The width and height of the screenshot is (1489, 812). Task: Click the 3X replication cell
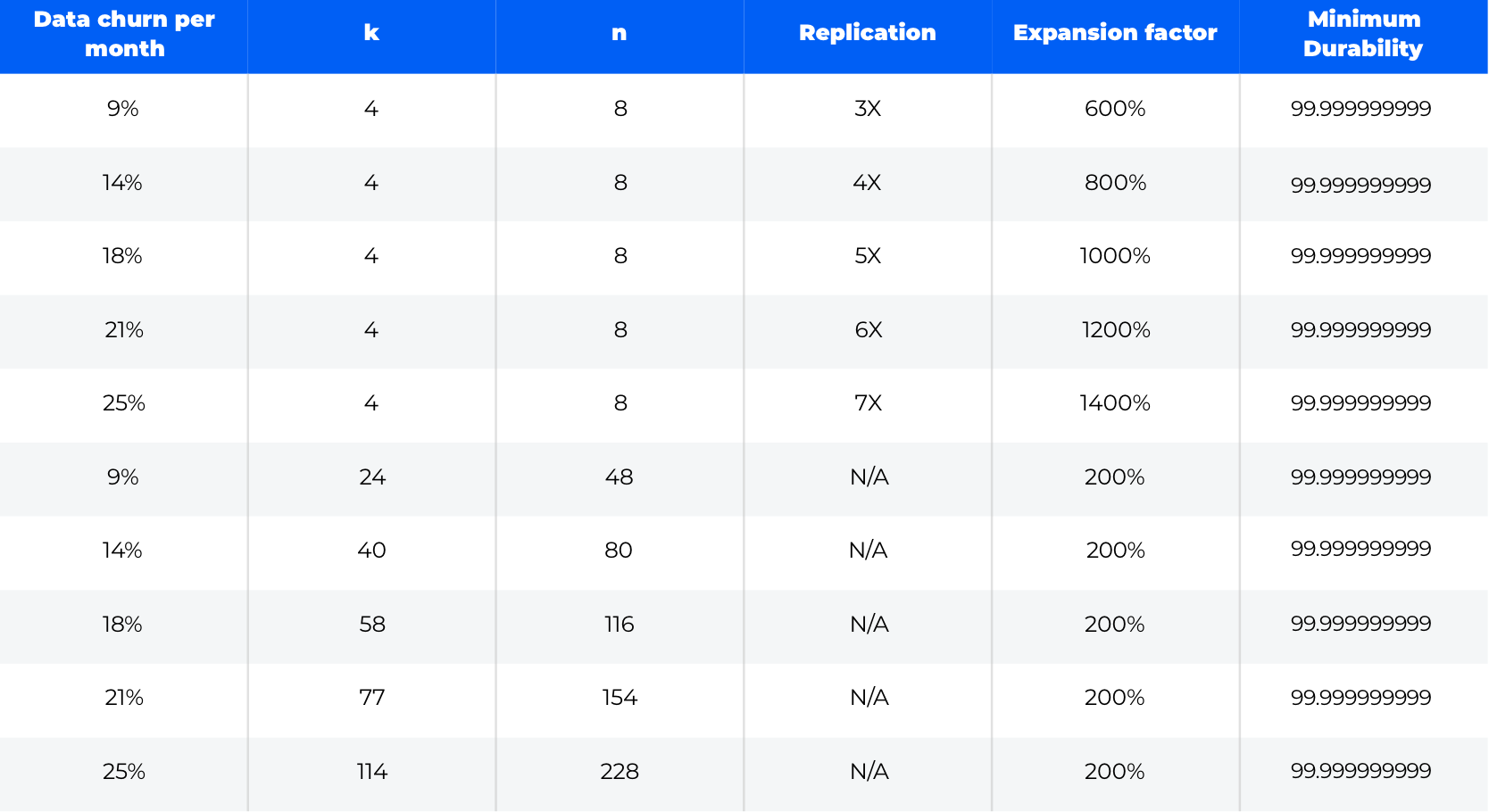coord(868,109)
